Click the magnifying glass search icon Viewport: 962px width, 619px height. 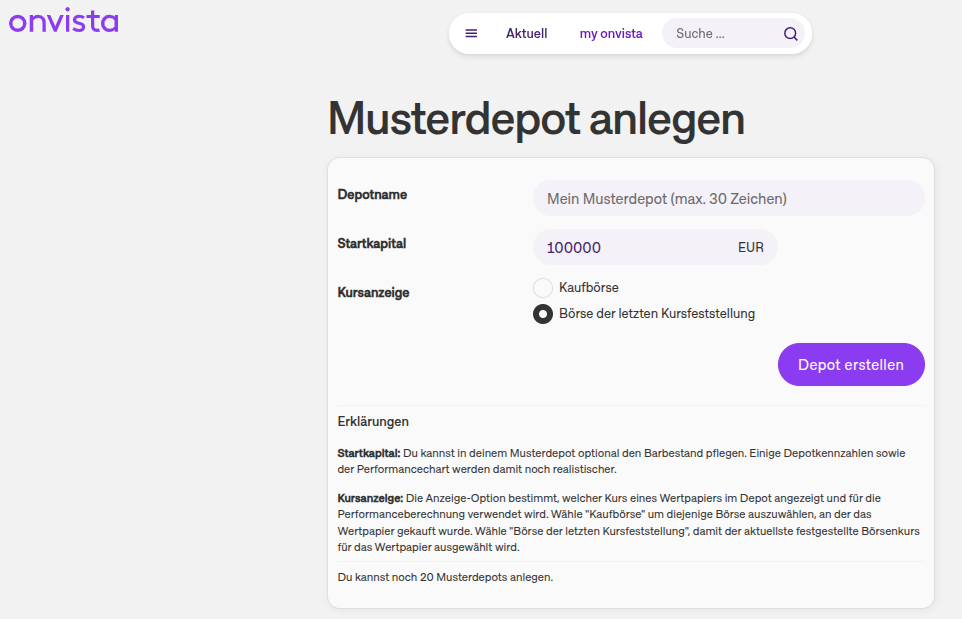point(790,33)
